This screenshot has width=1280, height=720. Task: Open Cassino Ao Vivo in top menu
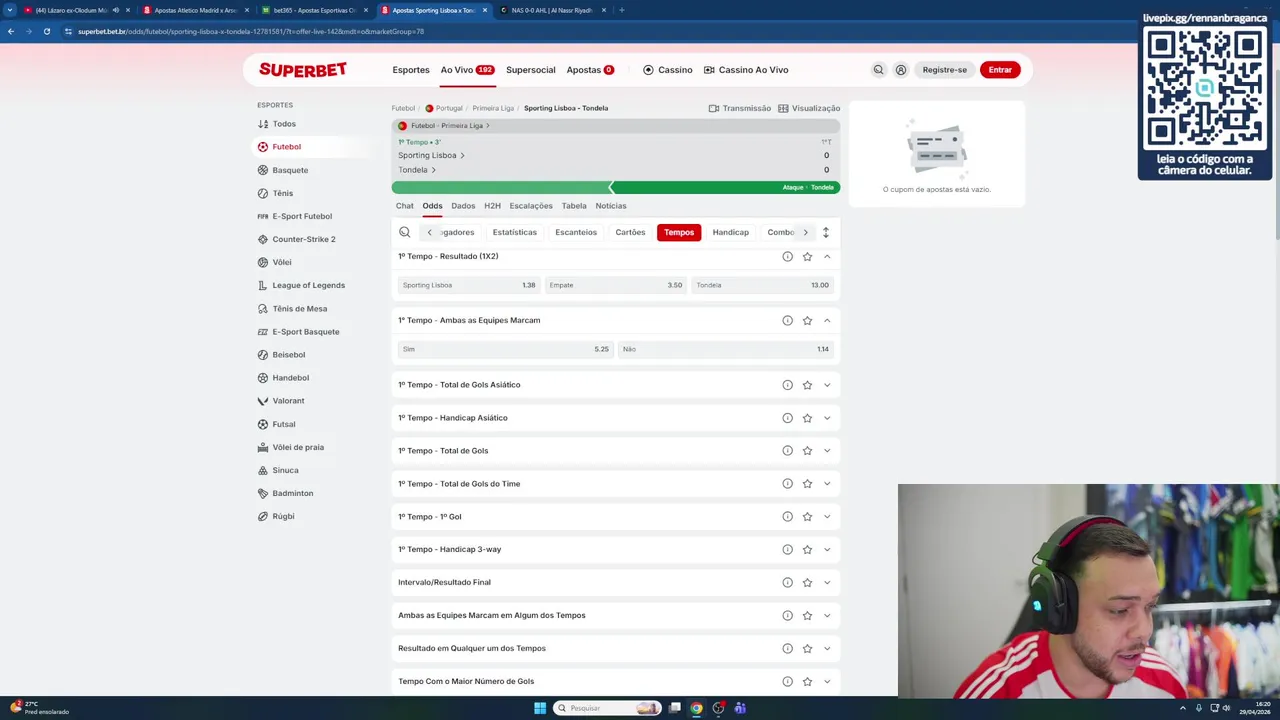pos(746,70)
